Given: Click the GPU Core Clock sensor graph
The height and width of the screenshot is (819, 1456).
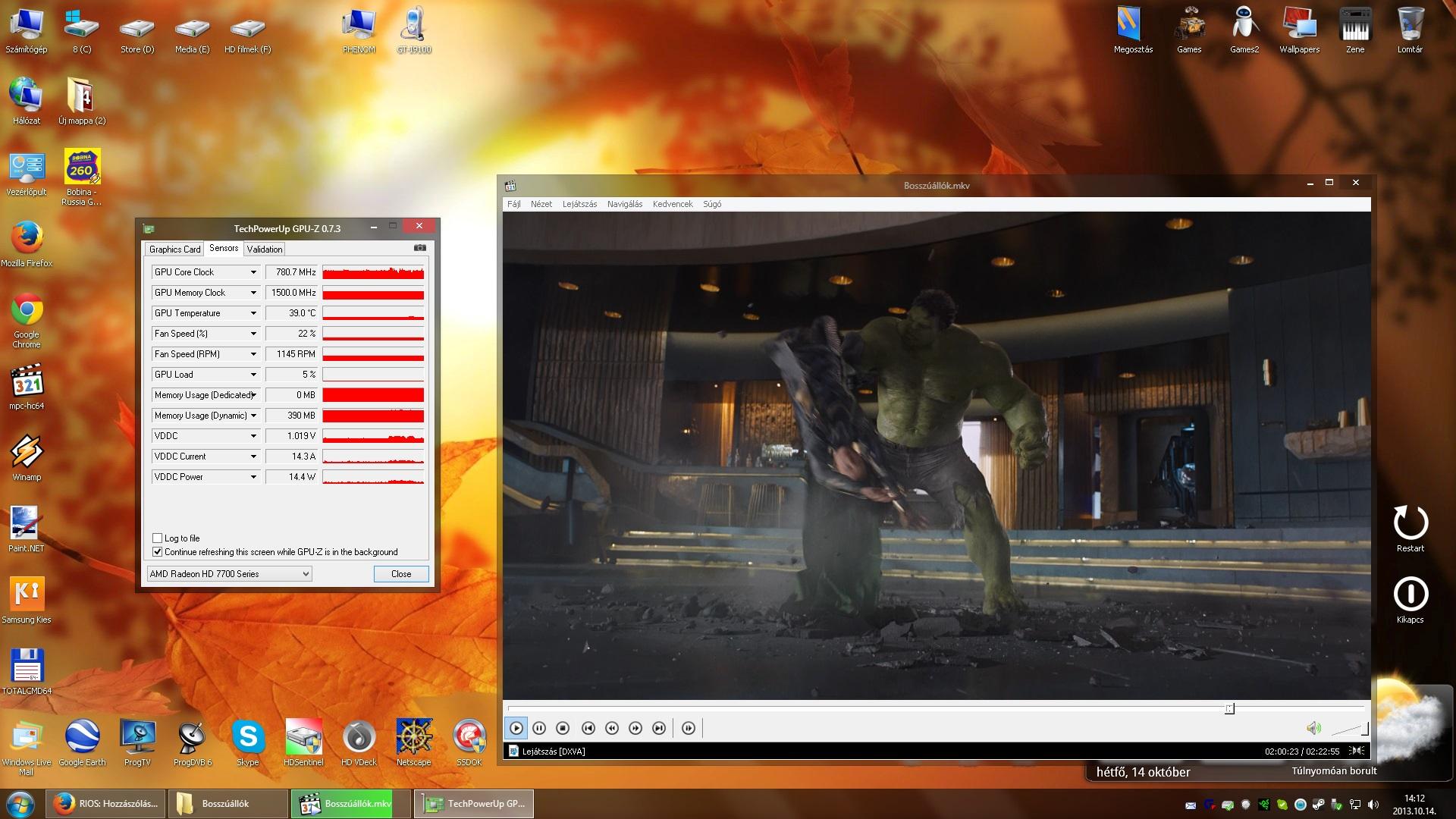Looking at the screenshot, I should [373, 272].
